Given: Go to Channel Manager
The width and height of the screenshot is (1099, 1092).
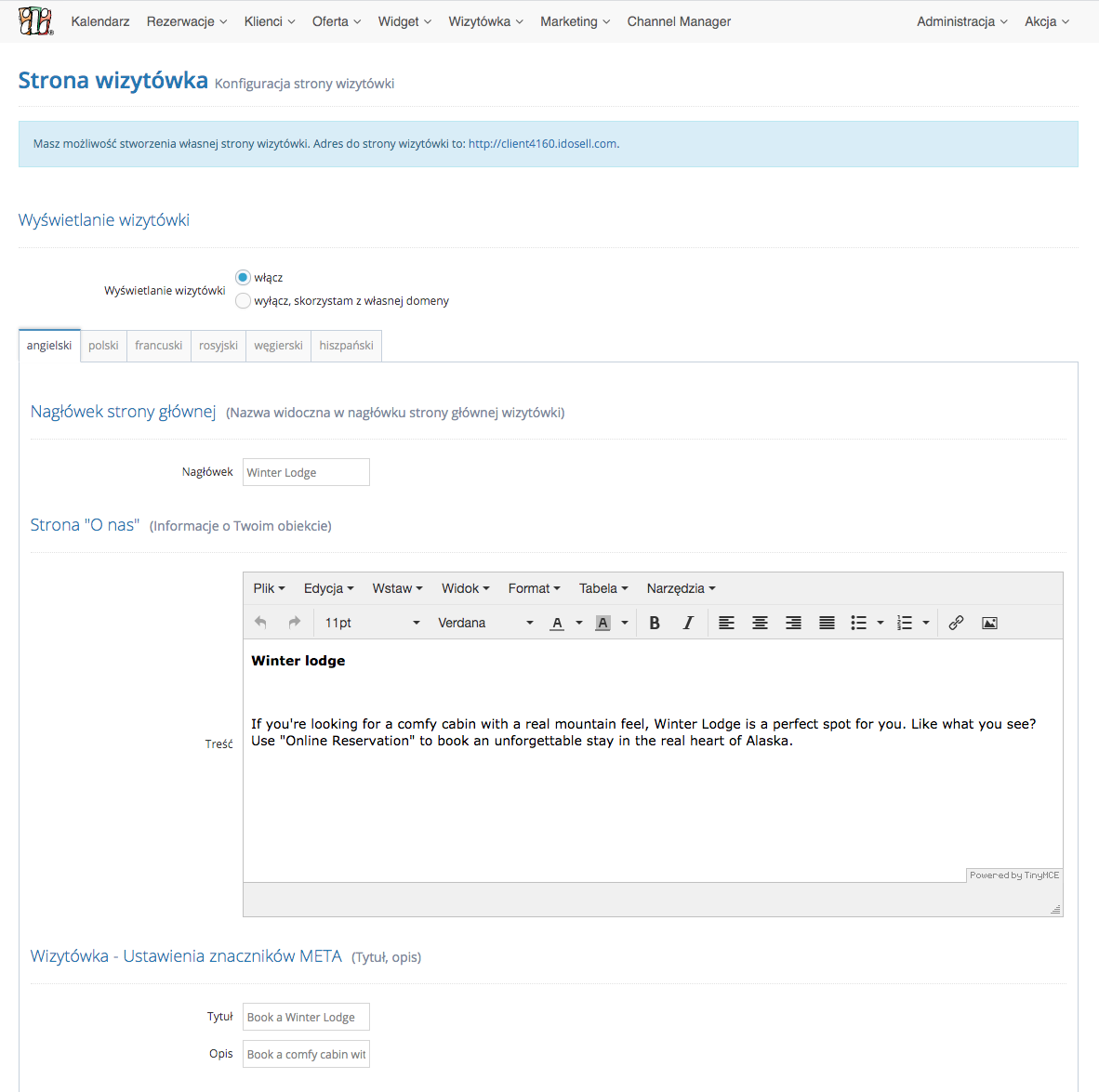Looking at the screenshot, I should tap(679, 21).
